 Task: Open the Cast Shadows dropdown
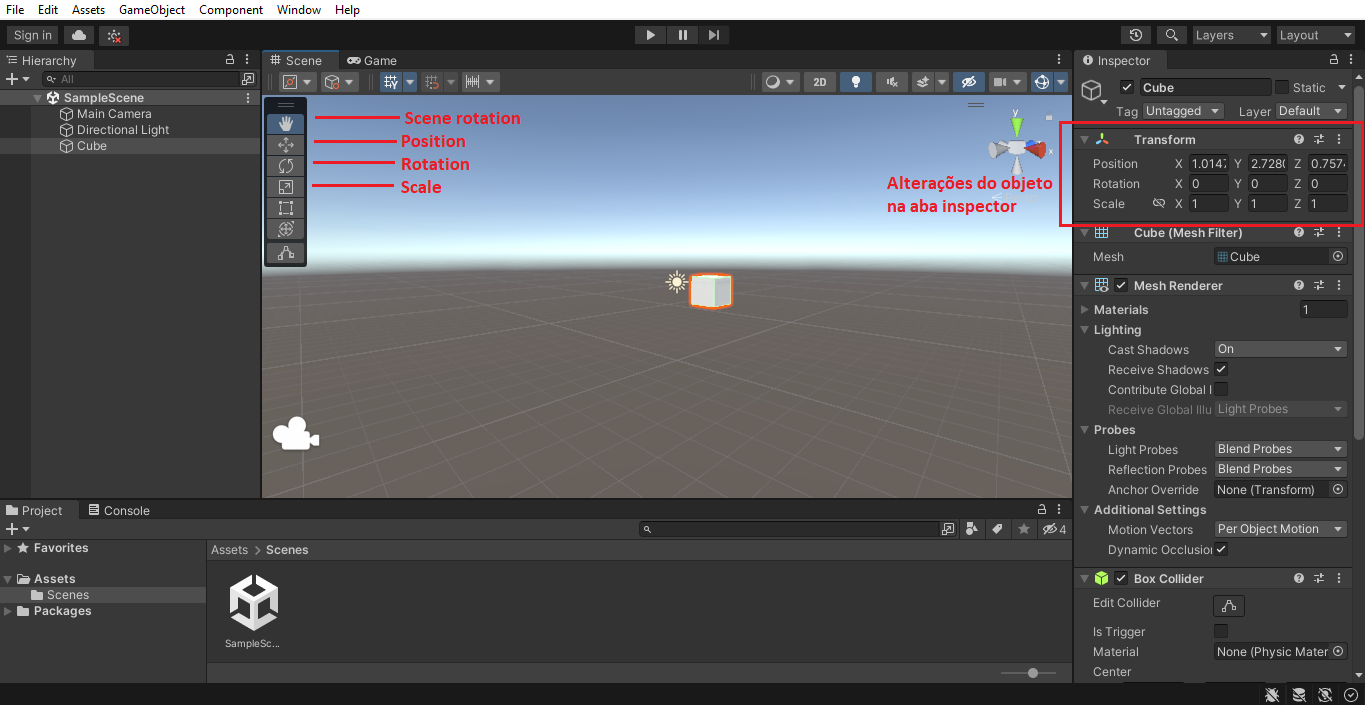coord(1279,348)
